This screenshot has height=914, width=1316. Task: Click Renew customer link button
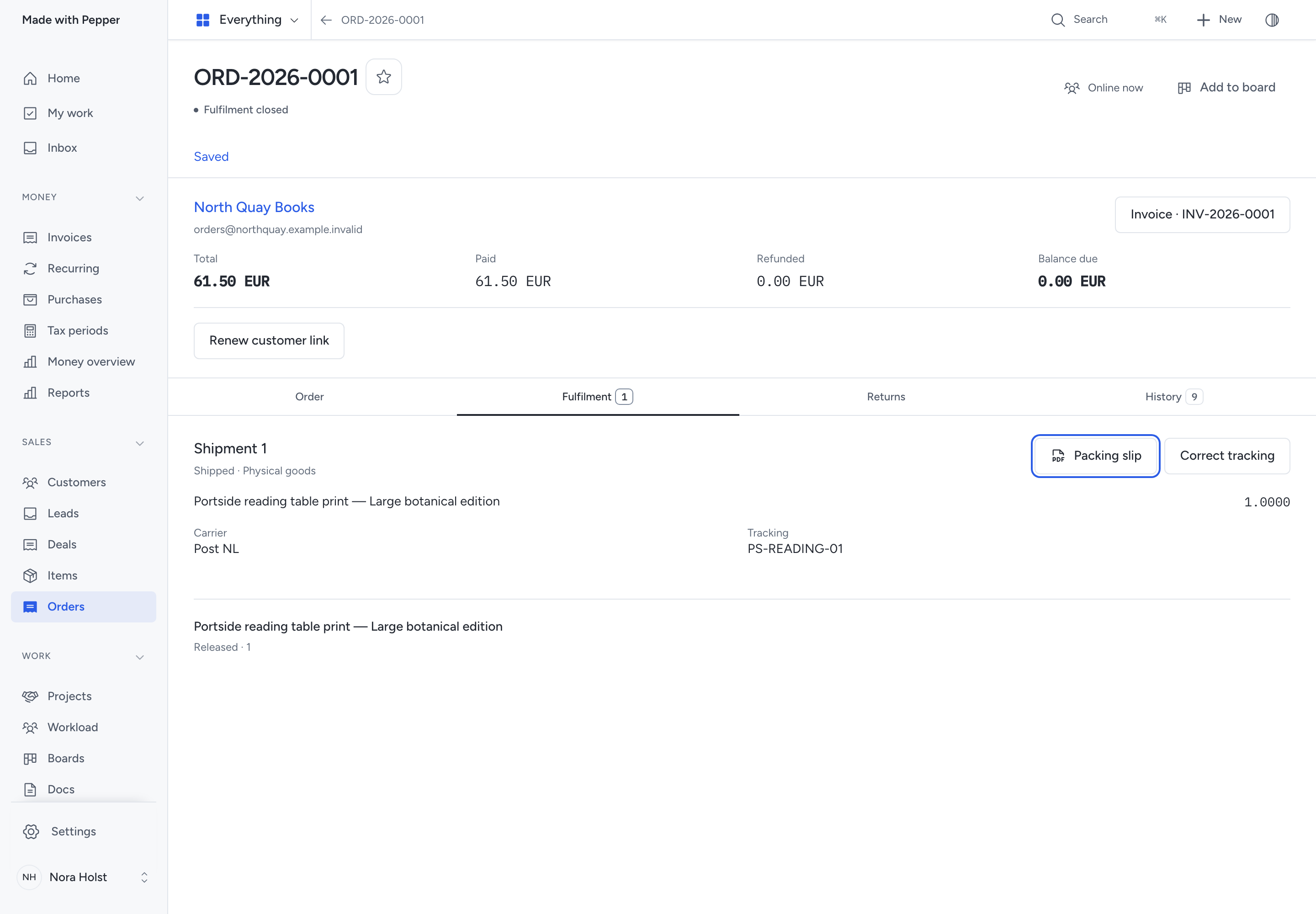269,341
